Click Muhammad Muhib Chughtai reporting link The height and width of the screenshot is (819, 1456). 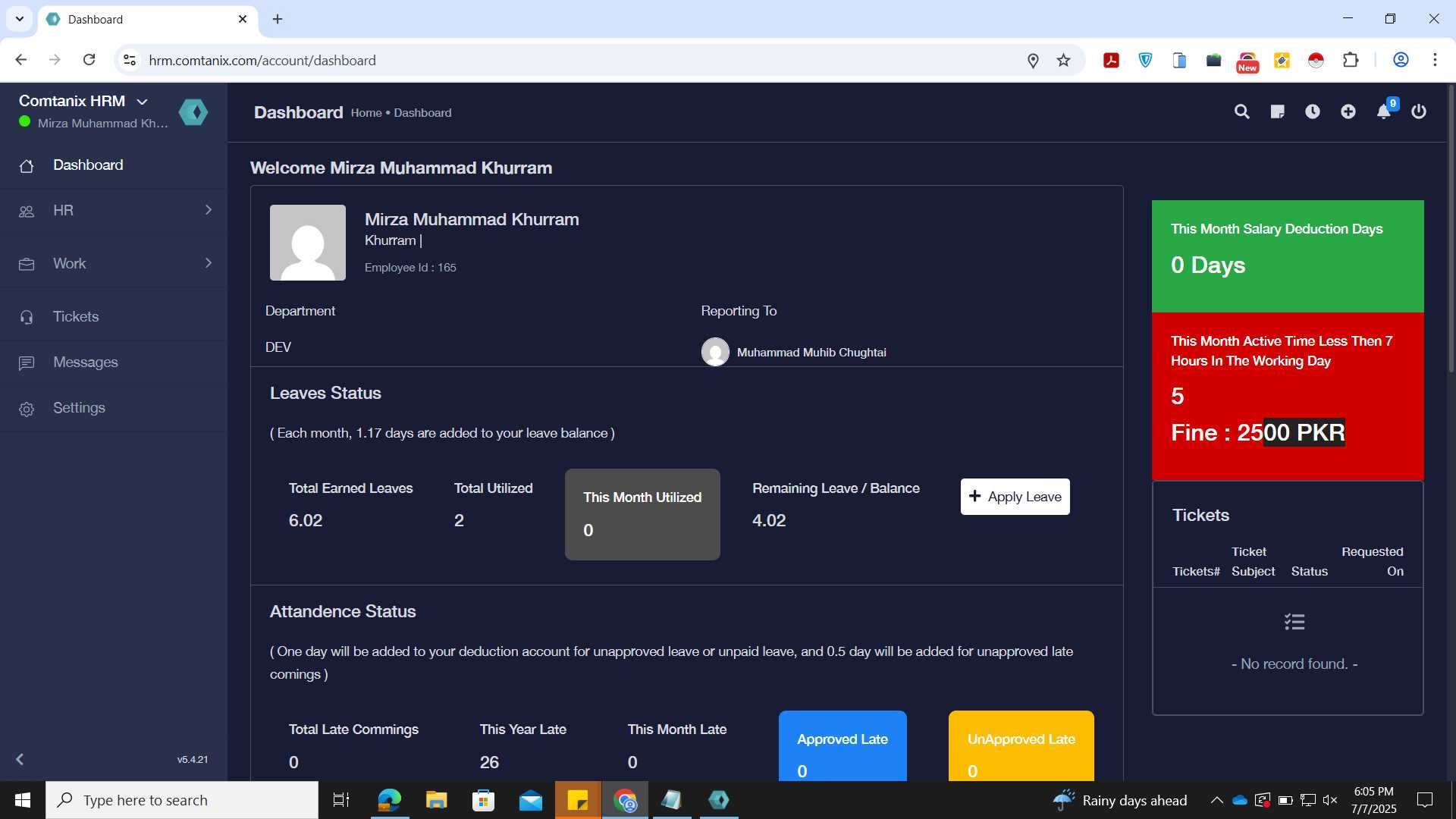click(x=811, y=353)
